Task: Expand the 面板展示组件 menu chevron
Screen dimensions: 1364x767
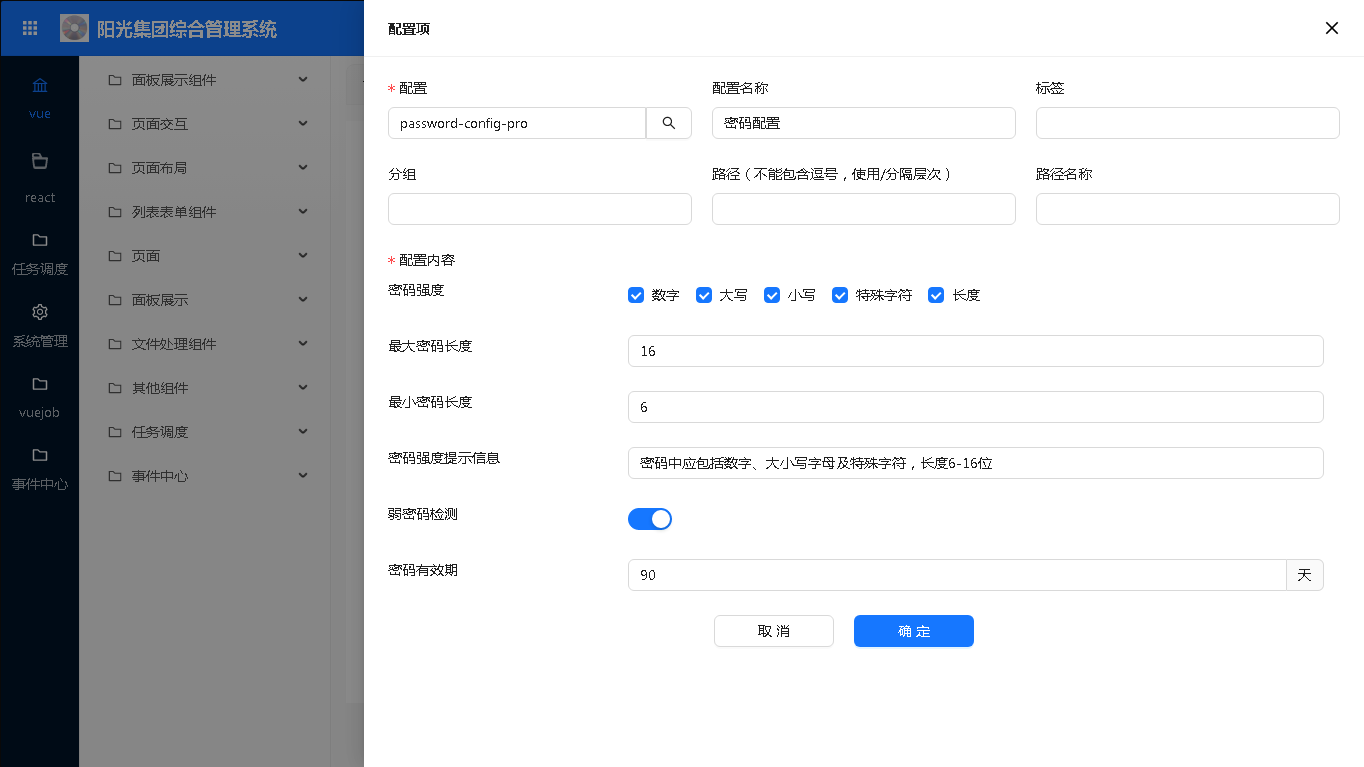Action: click(x=303, y=80)
